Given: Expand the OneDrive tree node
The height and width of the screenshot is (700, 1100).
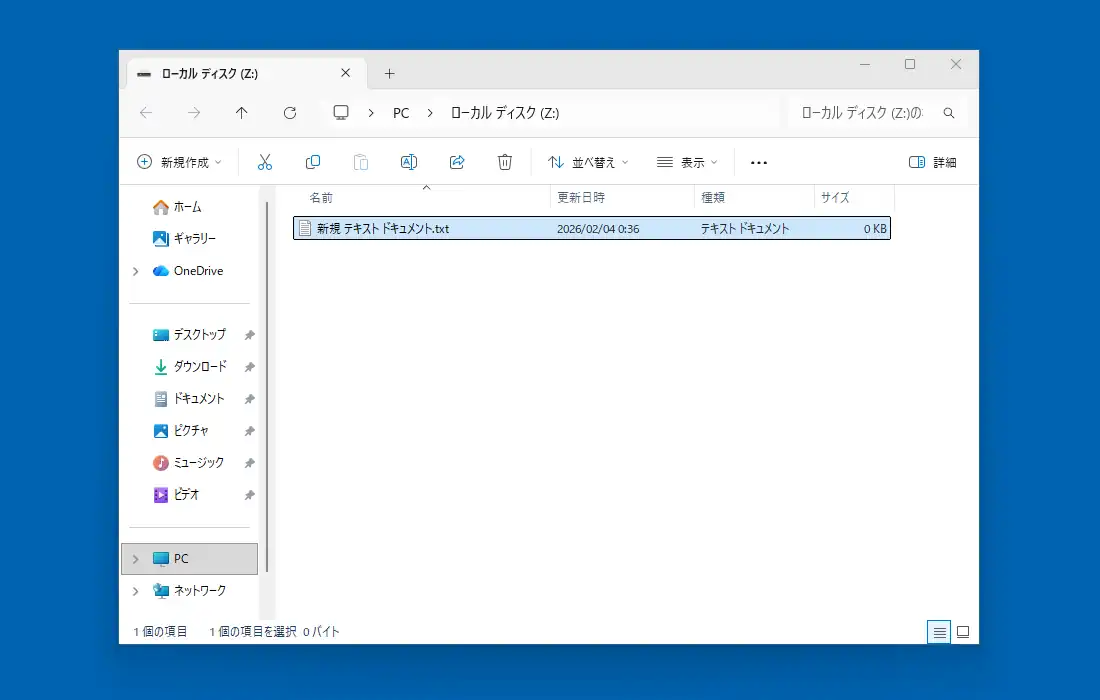Looking at the screenshot, I should pos(136,271).
